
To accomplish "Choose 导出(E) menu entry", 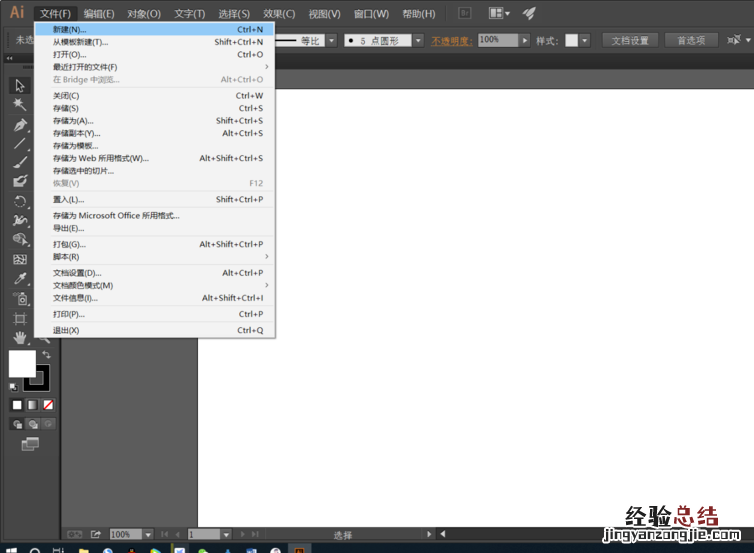I will pos(155,228).
